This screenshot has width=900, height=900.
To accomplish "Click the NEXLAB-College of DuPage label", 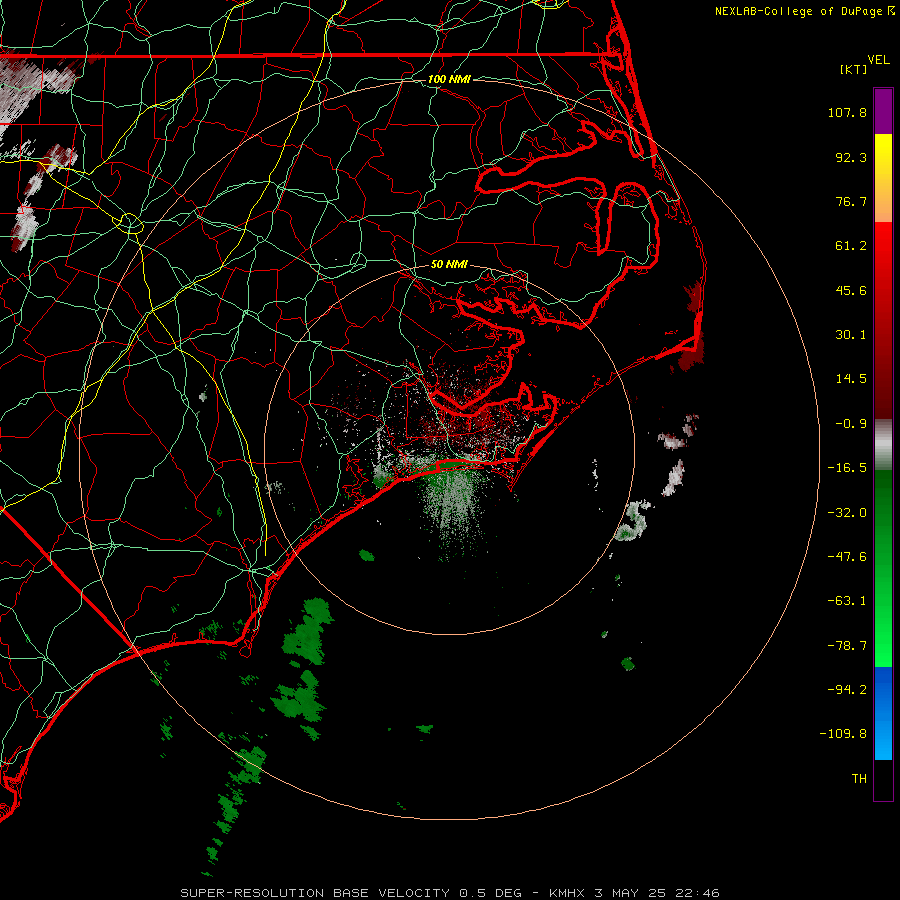I will point(798,11).
